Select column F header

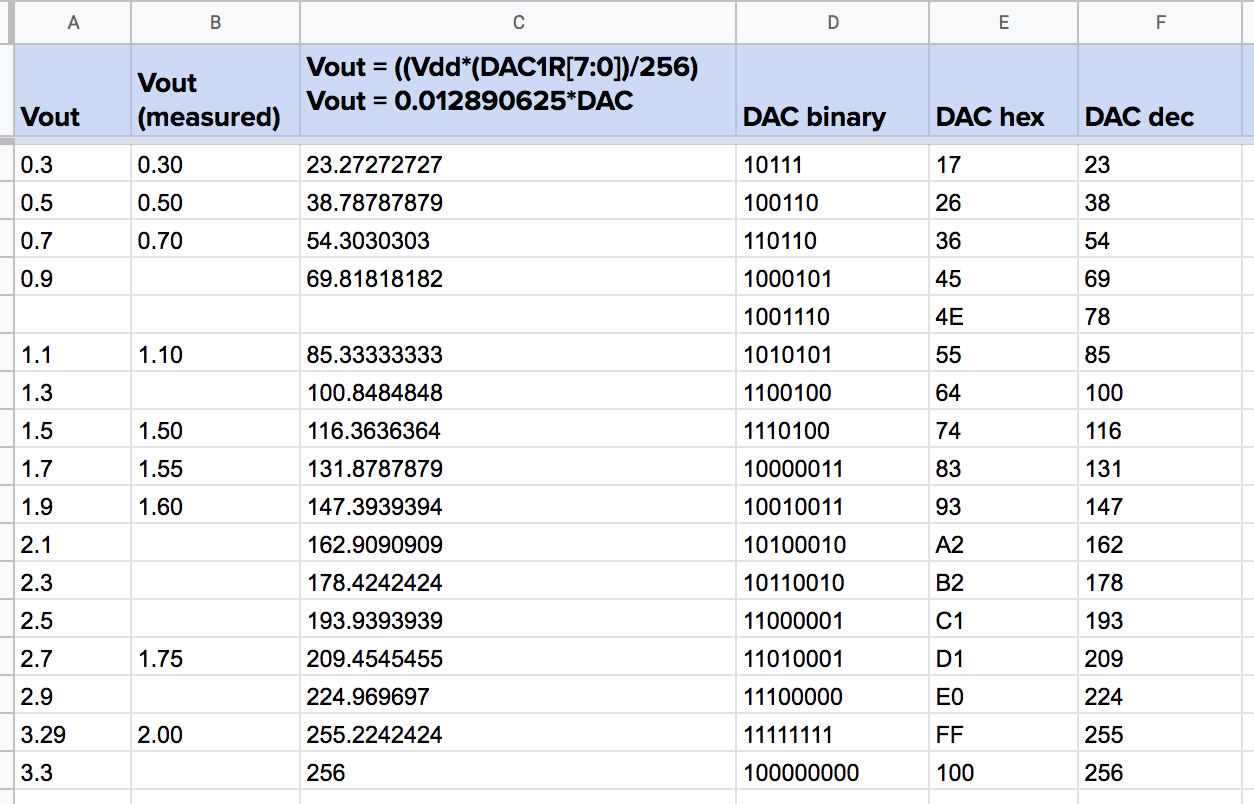1160,23
